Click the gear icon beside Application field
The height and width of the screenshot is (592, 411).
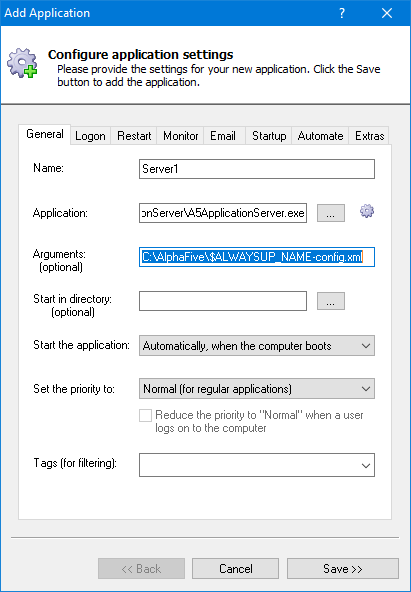click(367, 211)
